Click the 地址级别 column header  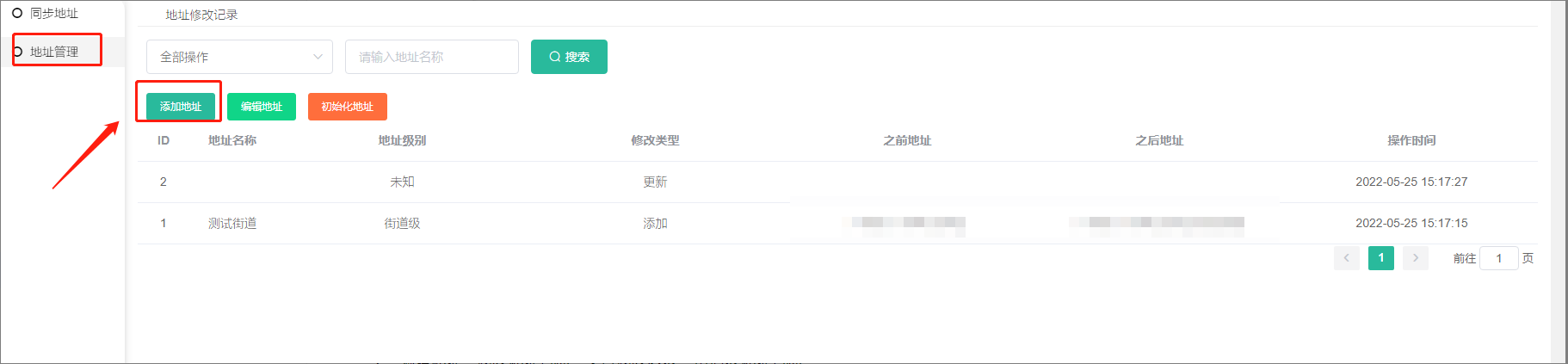[x=402, y=140]
